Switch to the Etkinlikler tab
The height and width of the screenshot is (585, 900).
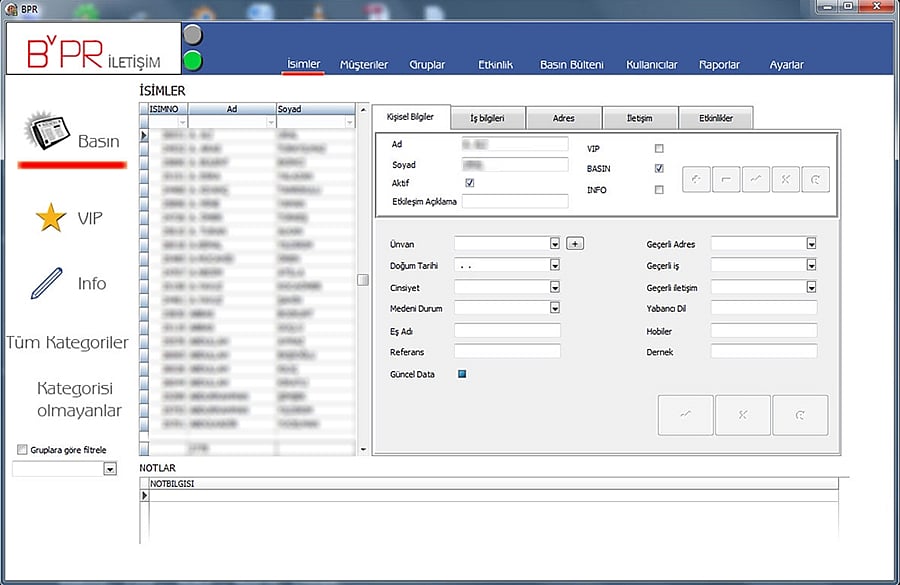point(716,118)
